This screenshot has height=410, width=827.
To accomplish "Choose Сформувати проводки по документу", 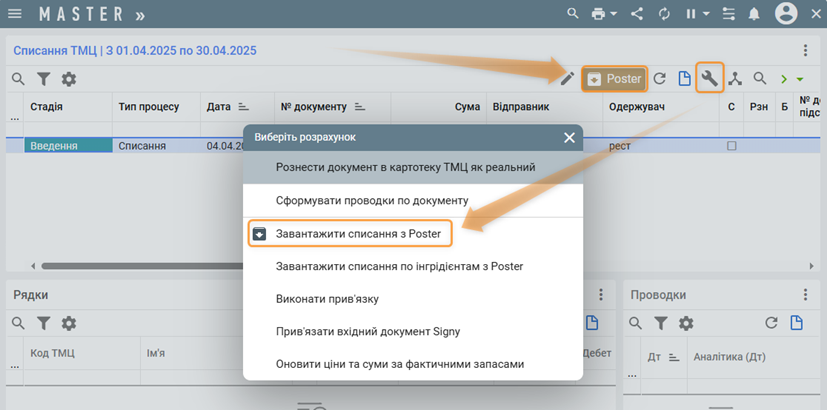I will coord(372,200).
